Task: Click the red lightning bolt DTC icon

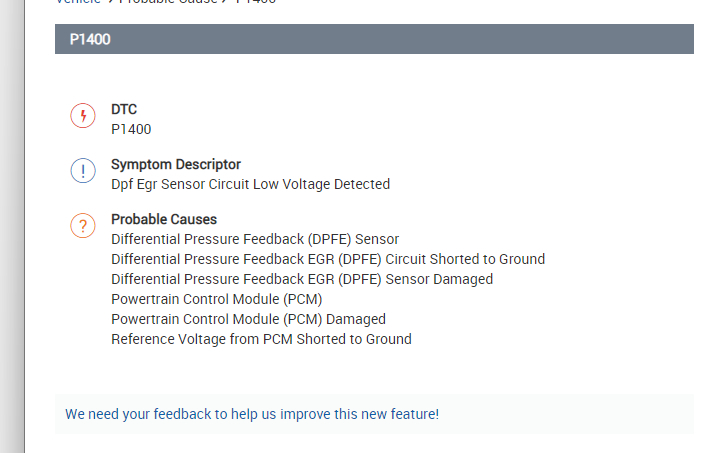Action: coord(83,116)
